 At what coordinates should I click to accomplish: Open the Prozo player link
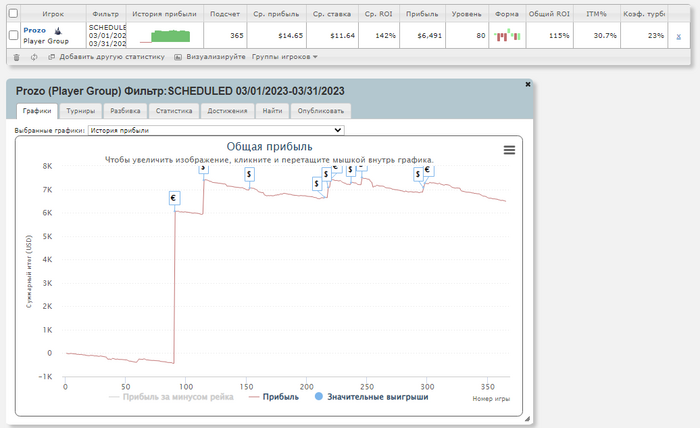coord(34,30)
